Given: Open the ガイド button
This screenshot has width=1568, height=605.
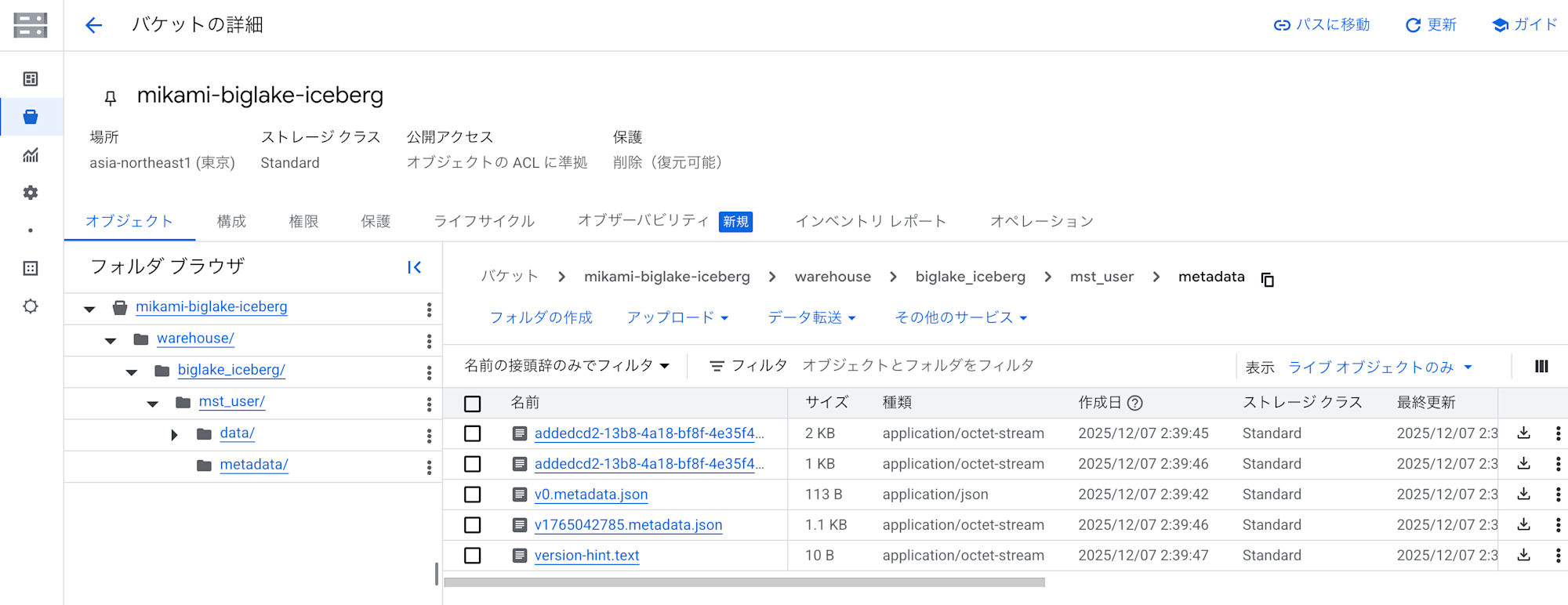Looking at the screenshot, I should point(1524,25).
